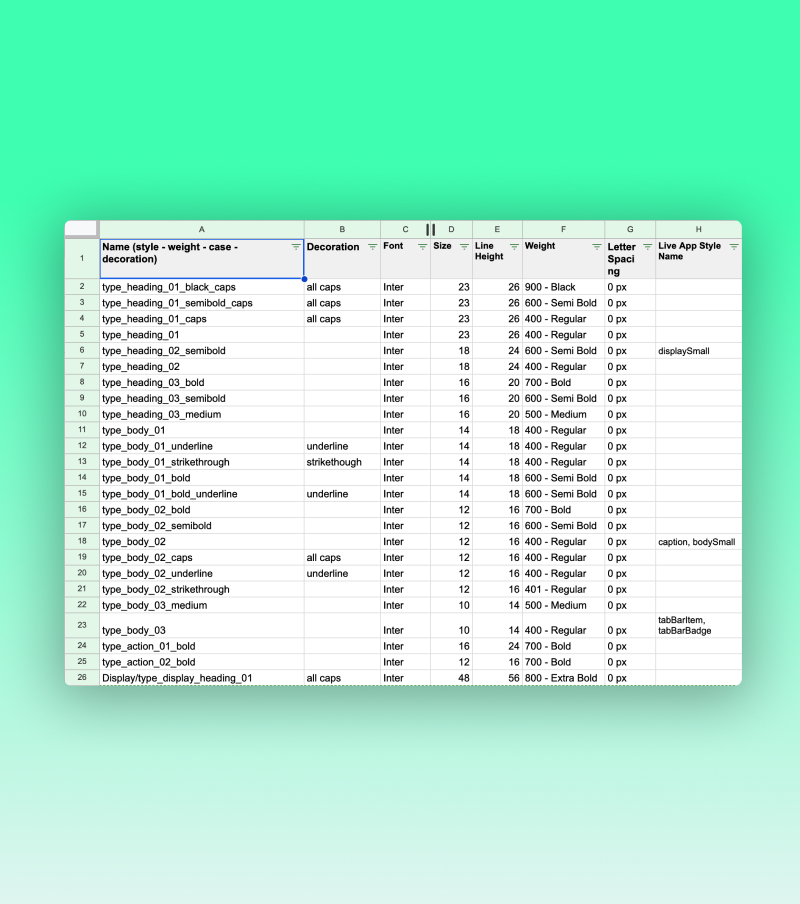The width and height of the screenshot is (800, 904).
Task: Click 'underline' cell in row 15
Action: coord(342,494)
